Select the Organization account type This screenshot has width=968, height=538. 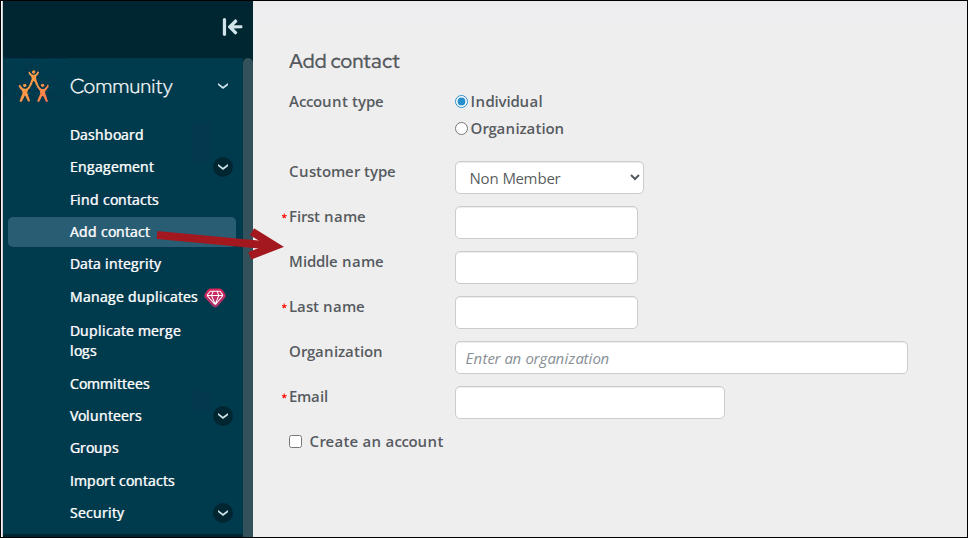coord(461,129)
